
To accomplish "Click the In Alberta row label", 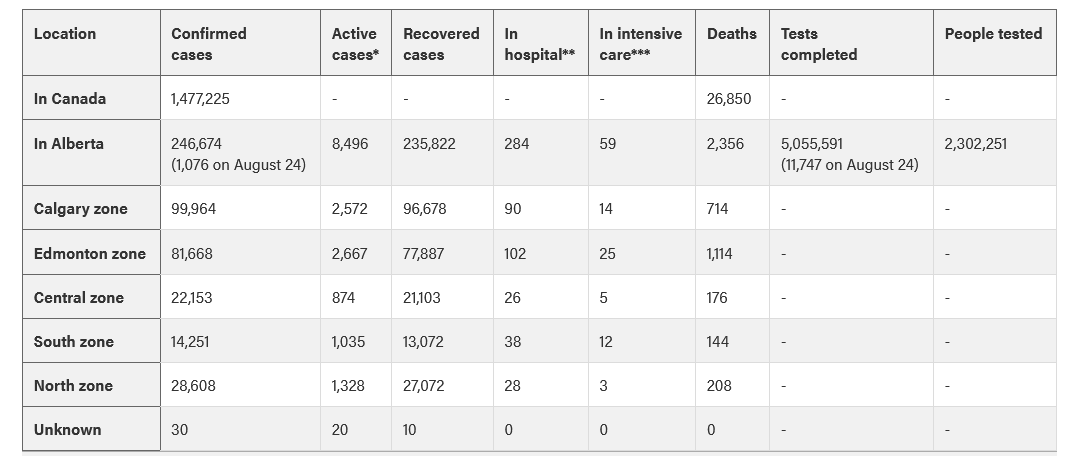I will [69, 144].
